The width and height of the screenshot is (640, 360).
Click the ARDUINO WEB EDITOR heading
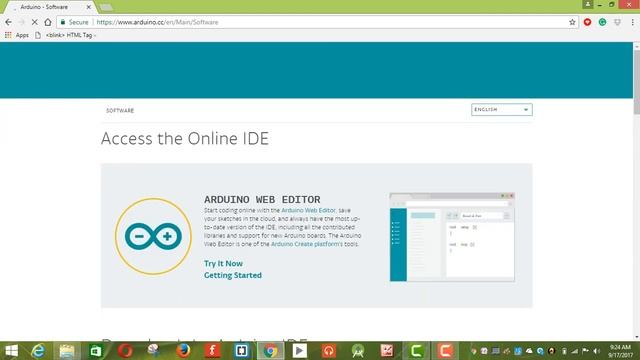pyautogui.click(x=262, y=200)
